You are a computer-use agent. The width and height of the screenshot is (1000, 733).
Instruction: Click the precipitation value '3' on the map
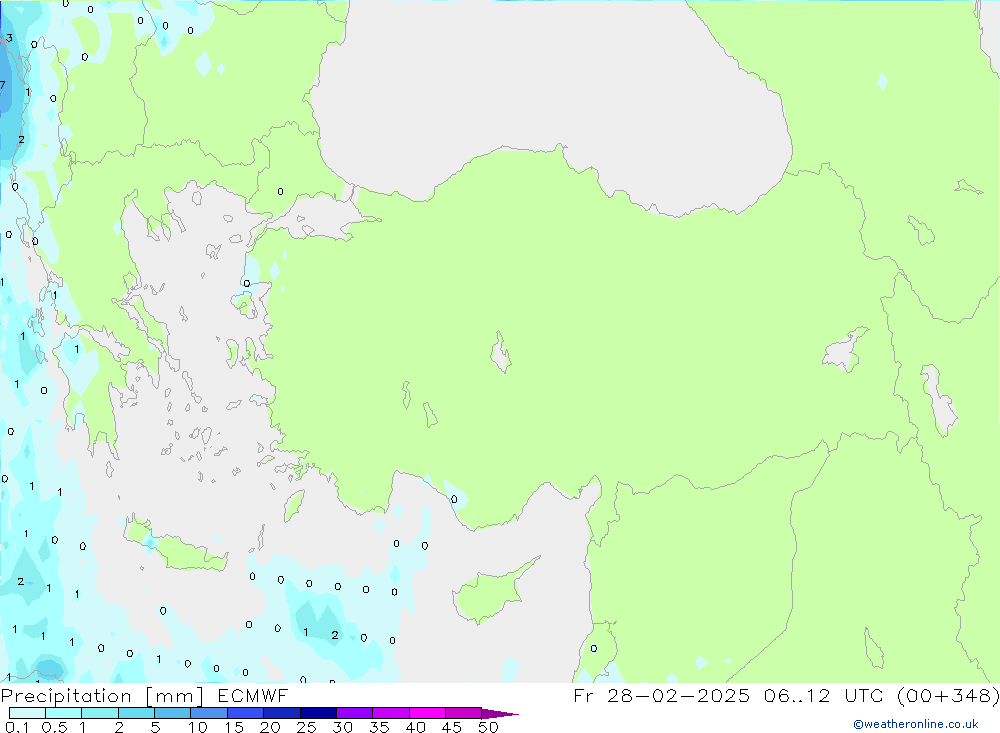[9, 38]
